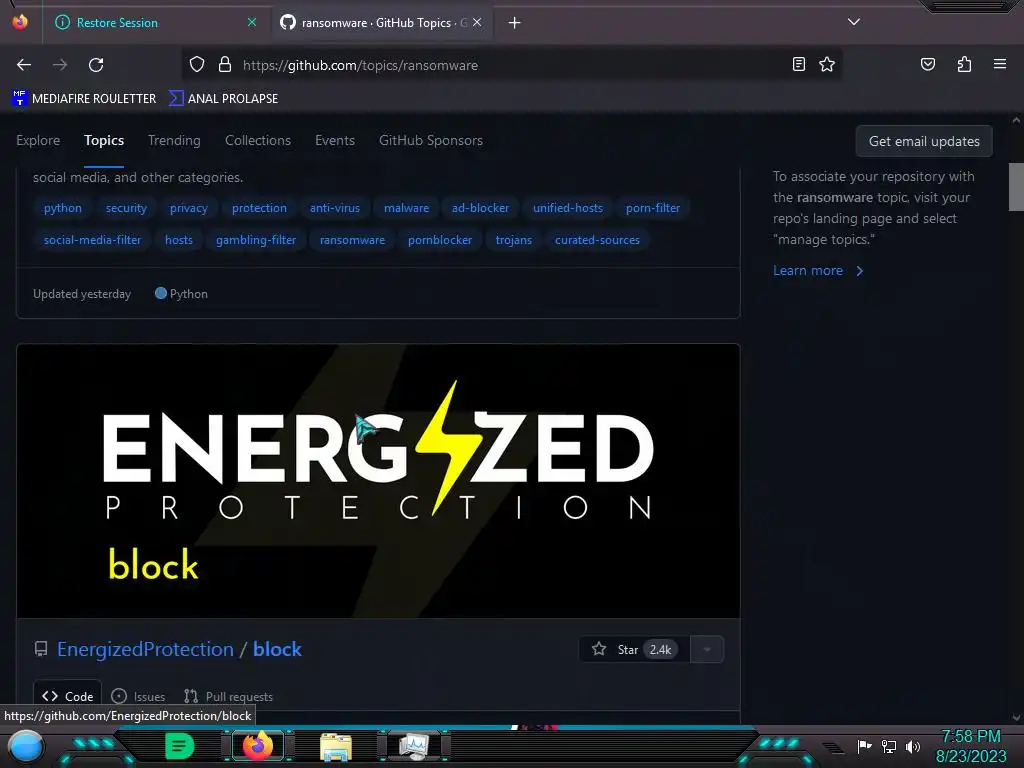Image resolution: width=1024 pixels, height=768 pixels.
Task: Open the EnergizedProtection owner link
Action: (145, 649)
